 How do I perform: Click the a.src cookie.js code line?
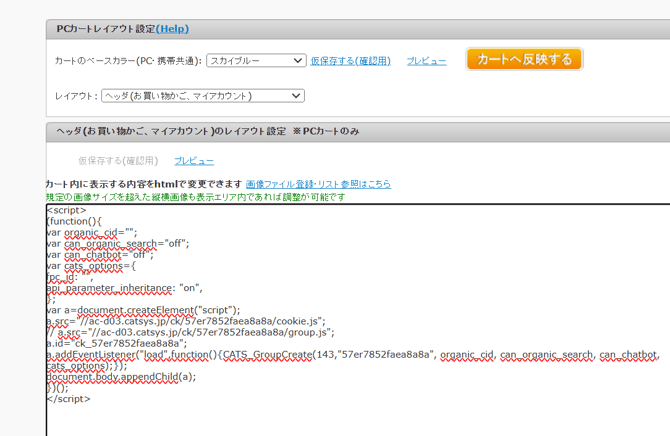coord(186,321)
